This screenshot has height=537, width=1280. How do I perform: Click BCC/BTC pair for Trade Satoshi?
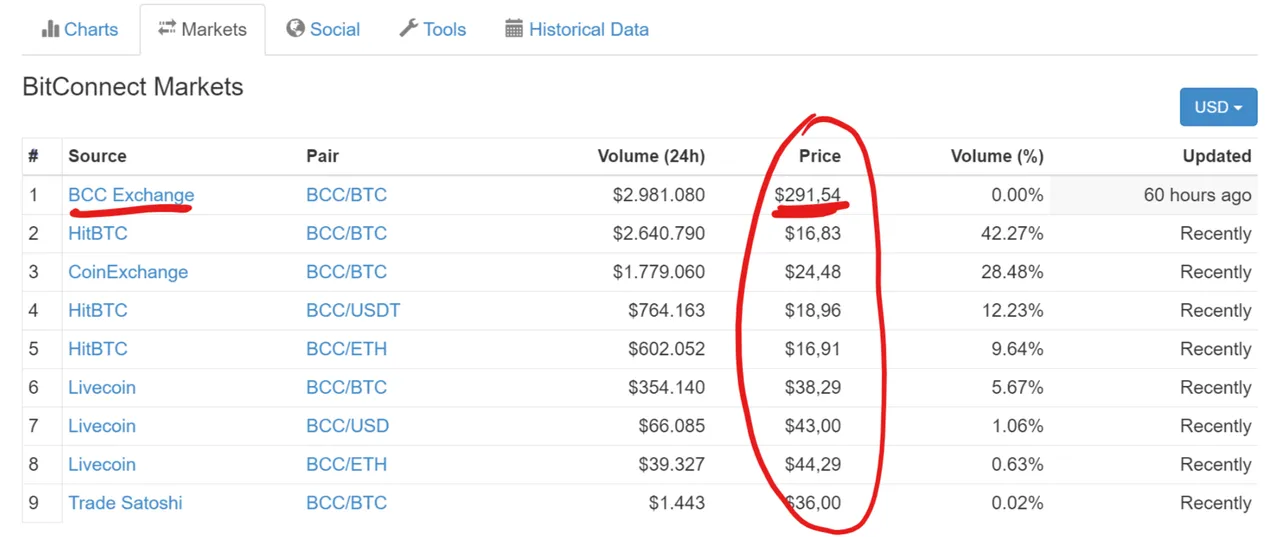pyautogui.click(x=346, y=503)
